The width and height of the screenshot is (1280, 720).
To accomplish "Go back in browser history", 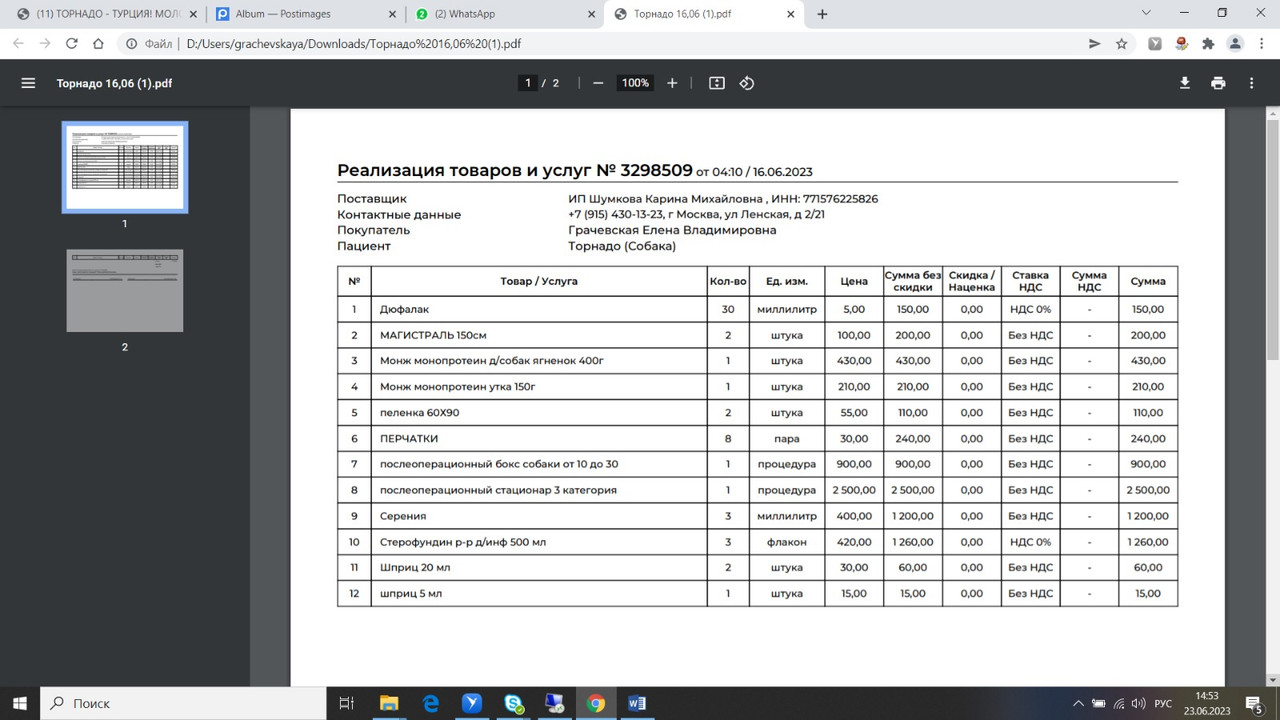I will coord(18,44).
